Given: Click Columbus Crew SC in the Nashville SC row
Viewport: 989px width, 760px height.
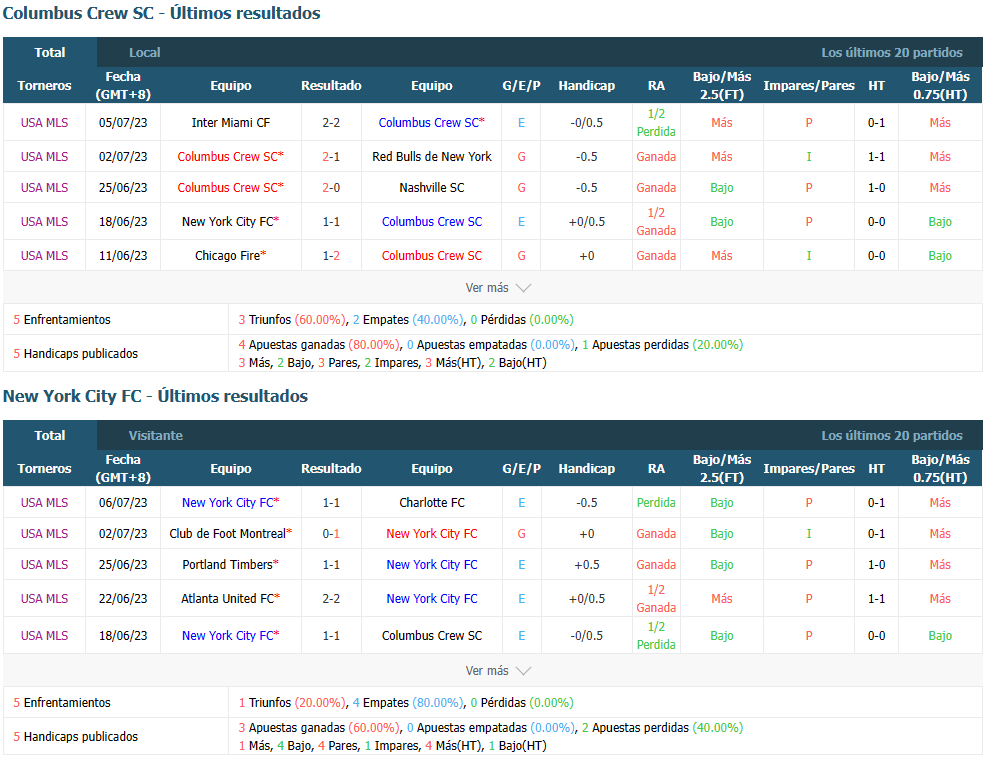Looking at the screenshot, I should click(228, 187).
